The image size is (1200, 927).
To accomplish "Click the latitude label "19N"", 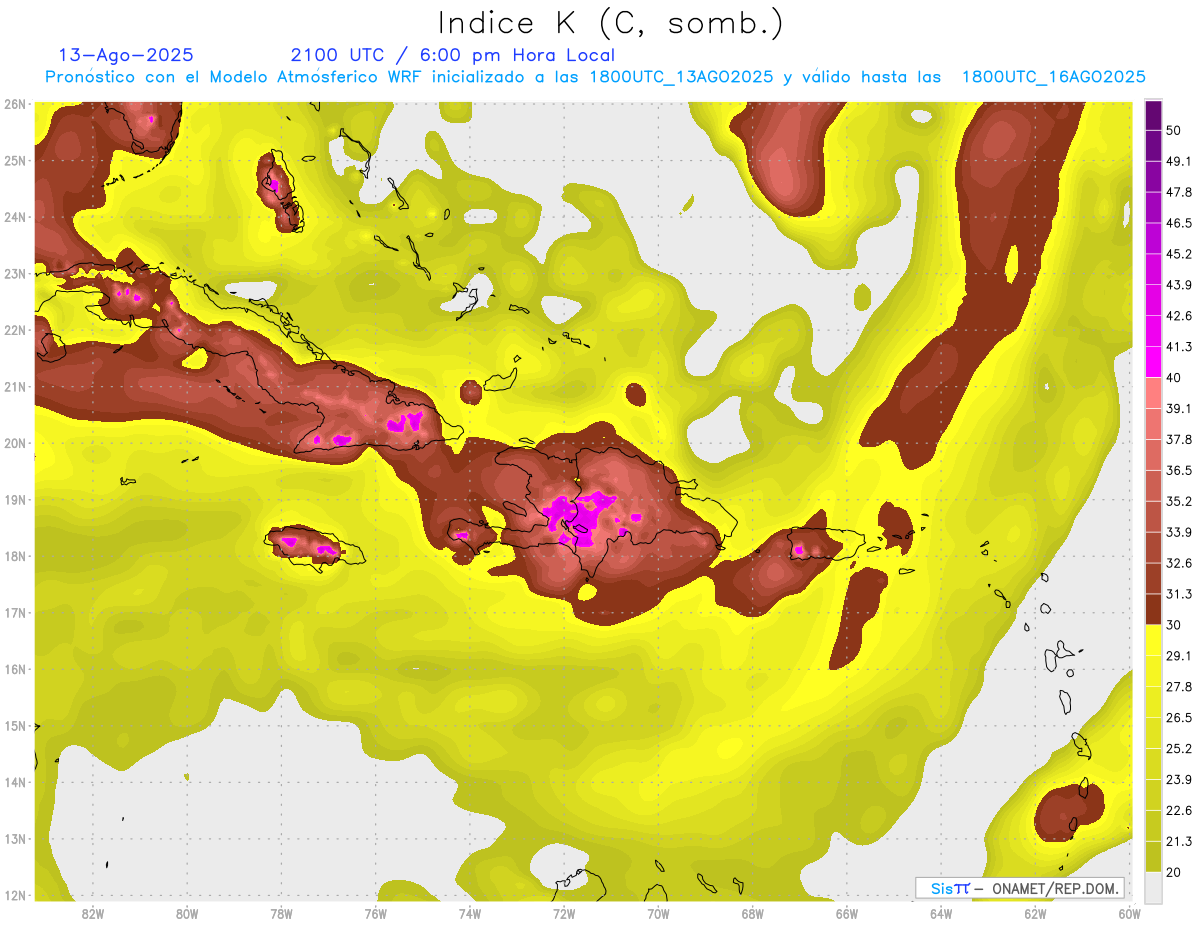I will tap(15, 500).
